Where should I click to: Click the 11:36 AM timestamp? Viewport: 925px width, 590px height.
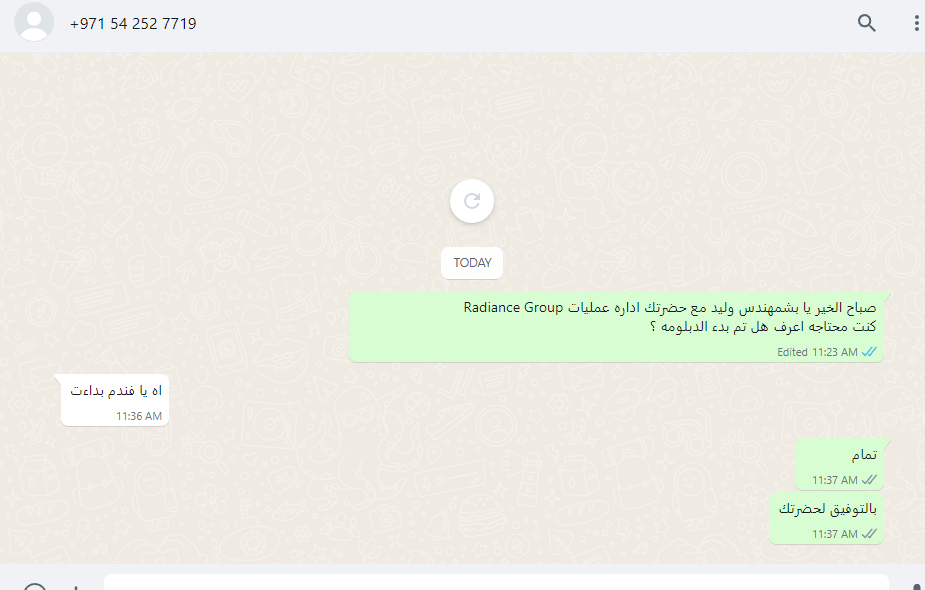tap(139, 416)
